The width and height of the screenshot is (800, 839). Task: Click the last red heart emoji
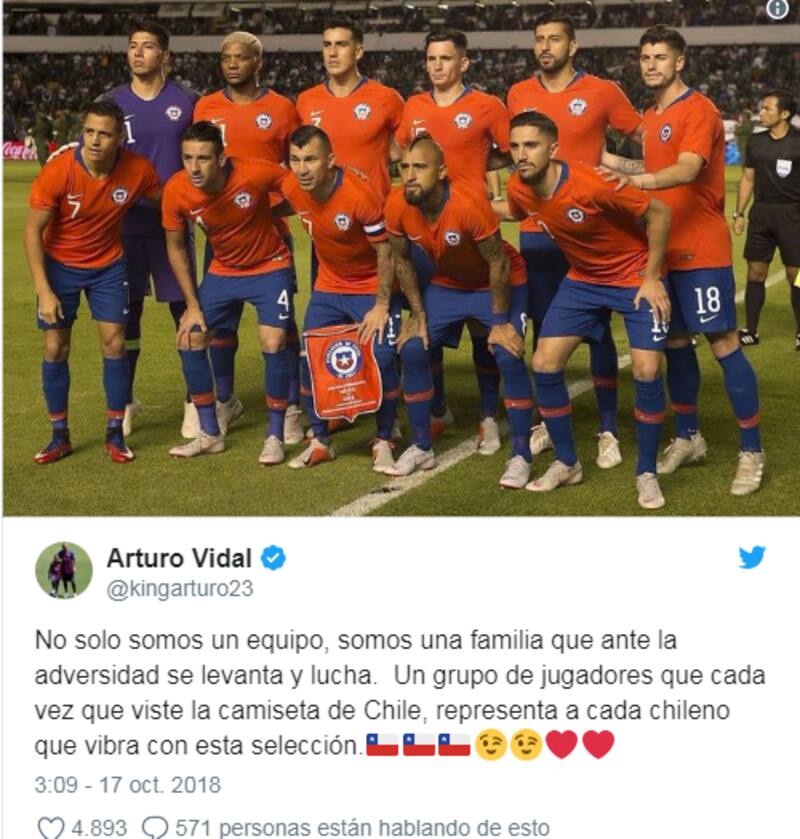coord(598,744)
